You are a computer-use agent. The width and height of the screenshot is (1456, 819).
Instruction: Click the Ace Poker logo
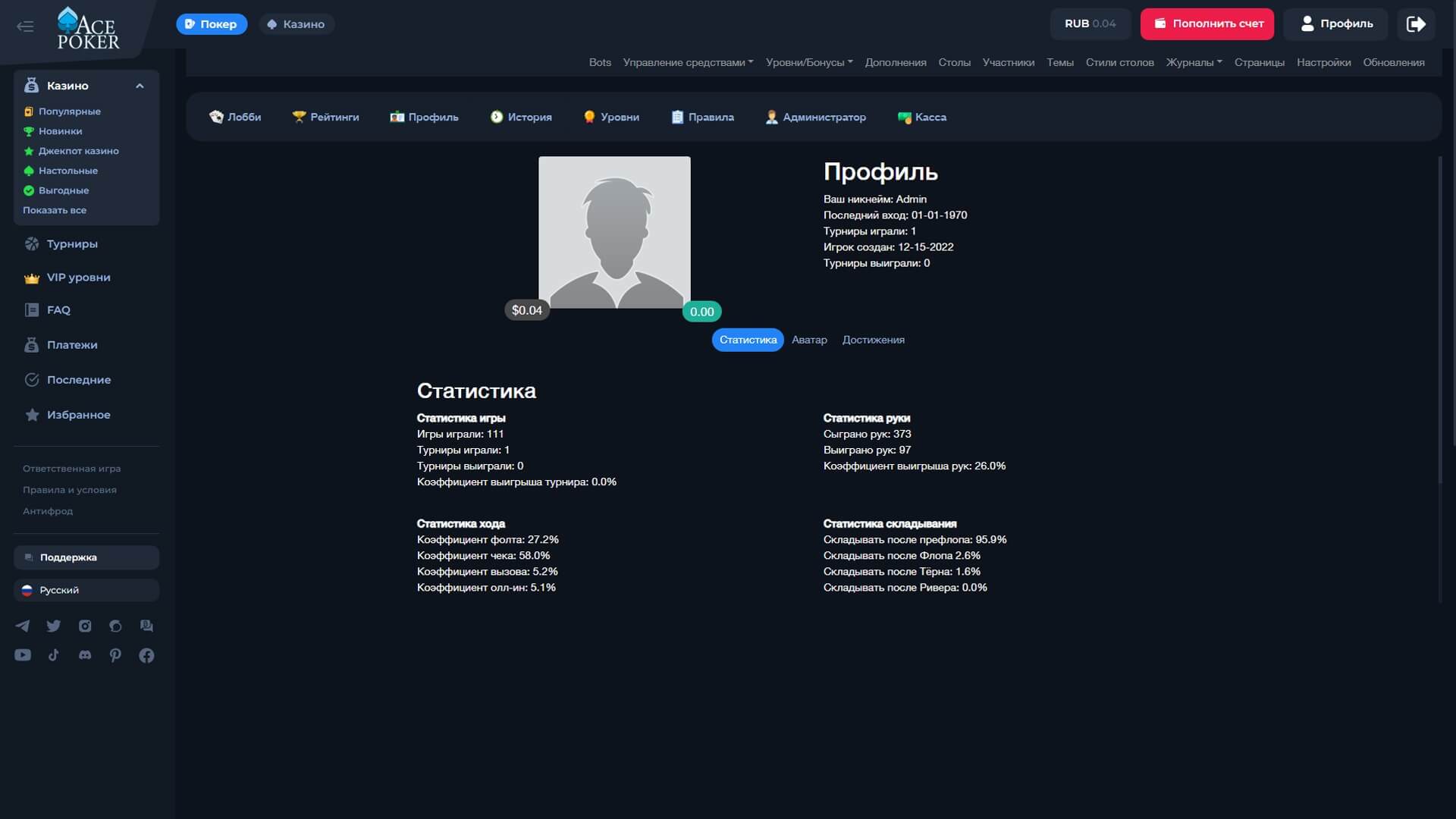tap(89, 29)
